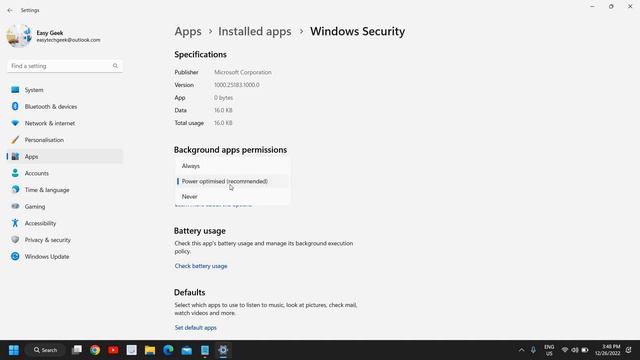Viewport: 640px width, 360px height.
Task: Open Bluetooth & devices settings
Action: (65, 107)
